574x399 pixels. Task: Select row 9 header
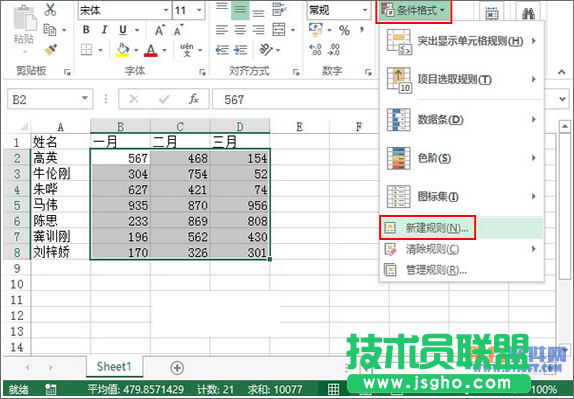(x=17, y=268)
